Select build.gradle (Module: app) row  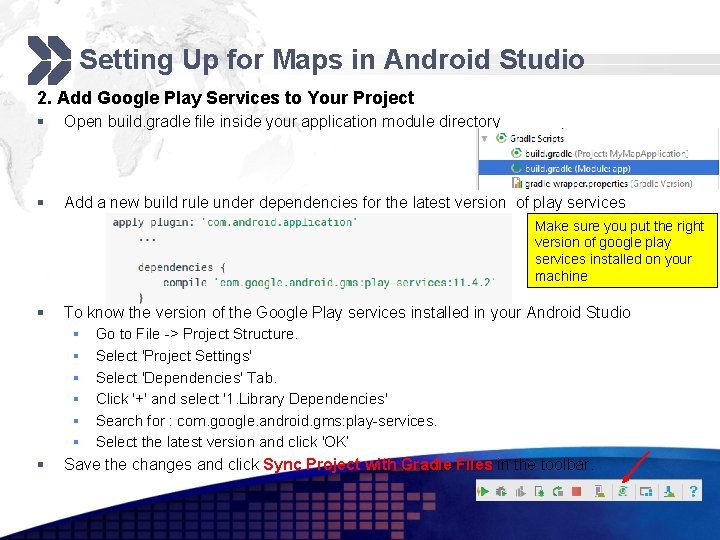click(598, 168)
